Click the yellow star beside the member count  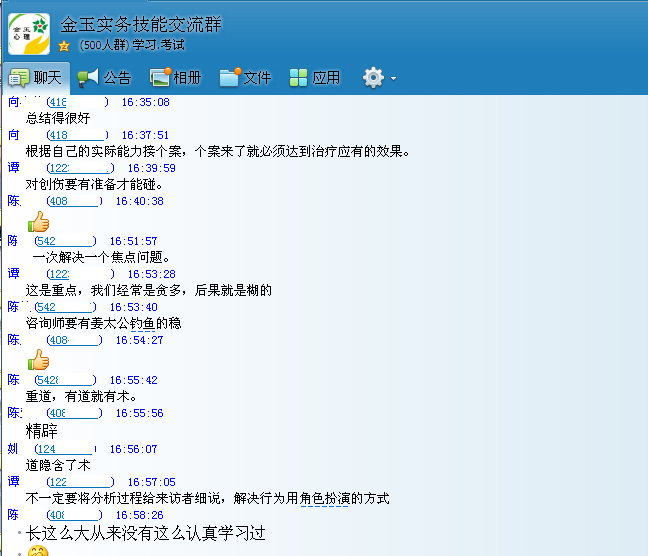pyautogui.click(x=64, y=46)
